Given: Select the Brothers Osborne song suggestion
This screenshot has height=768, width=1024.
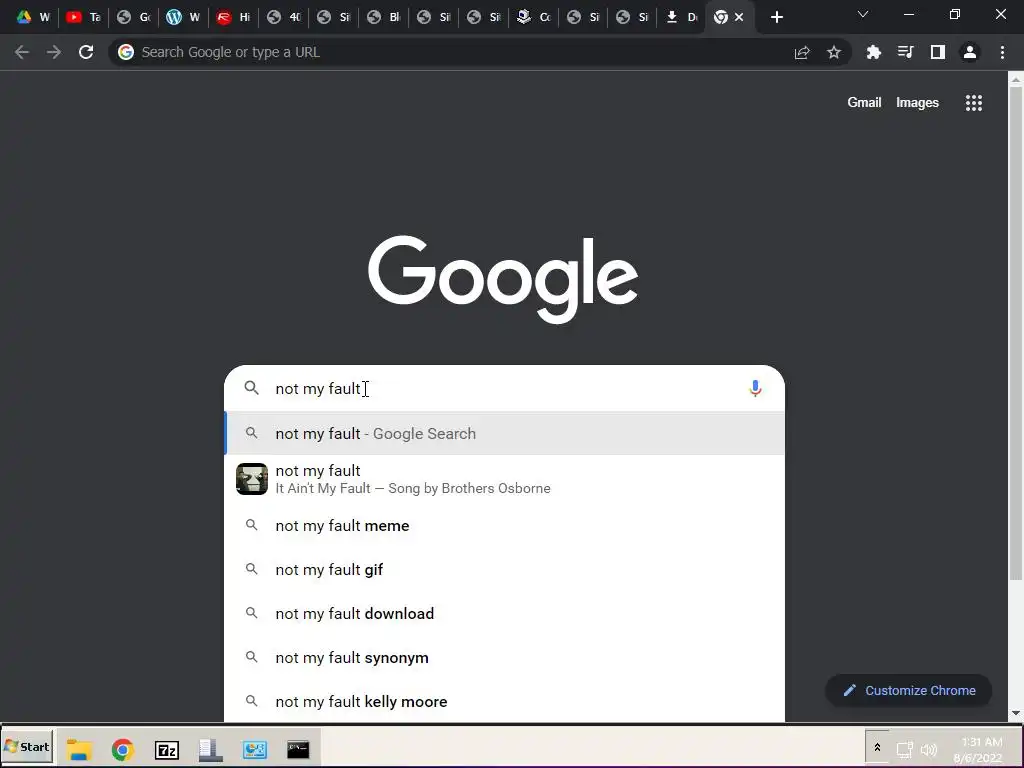Looking at the screenshot, I should coord(504,479).
